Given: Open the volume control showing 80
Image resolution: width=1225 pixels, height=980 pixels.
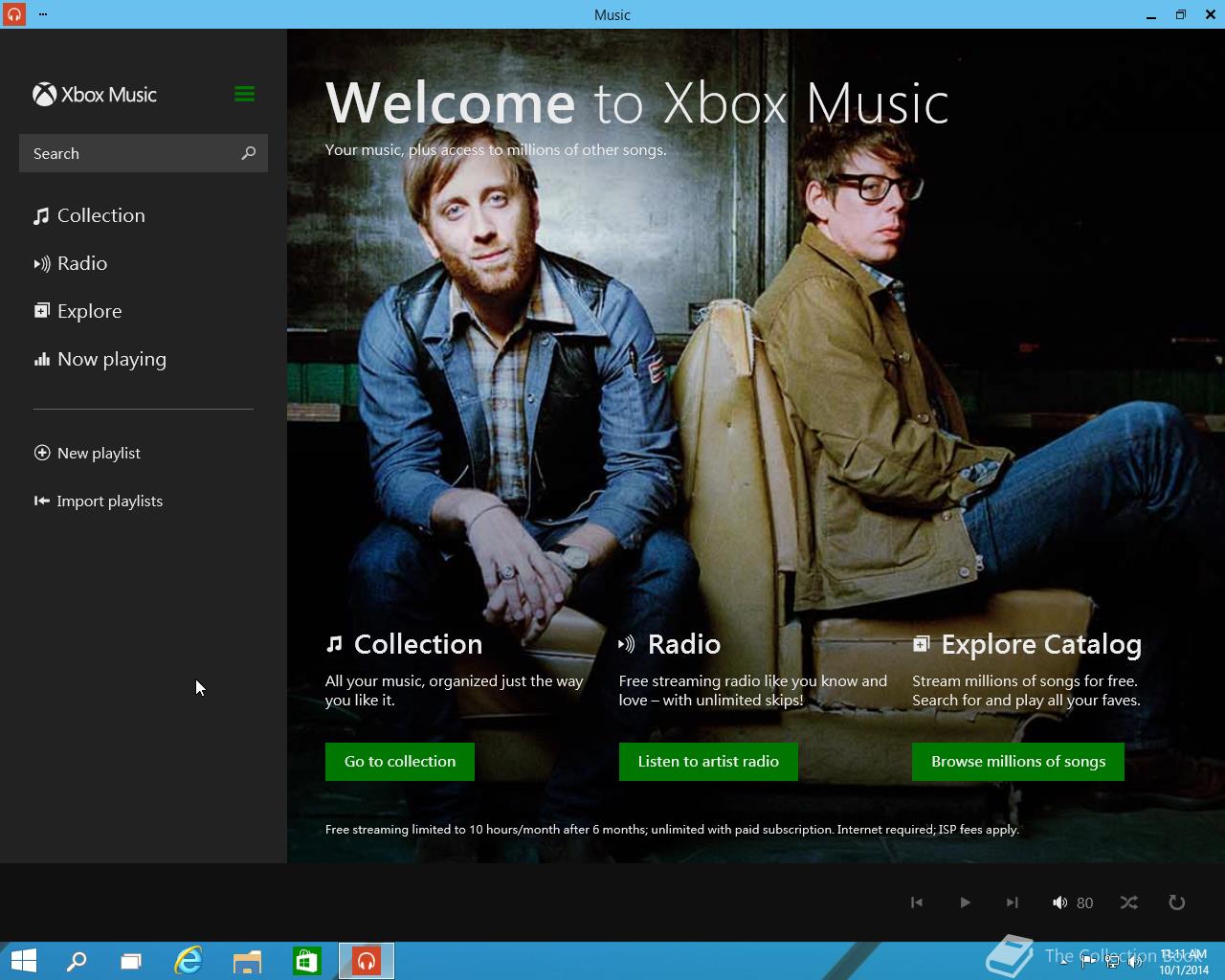Looking at the screenshot, I should (x=1072, y=902).
